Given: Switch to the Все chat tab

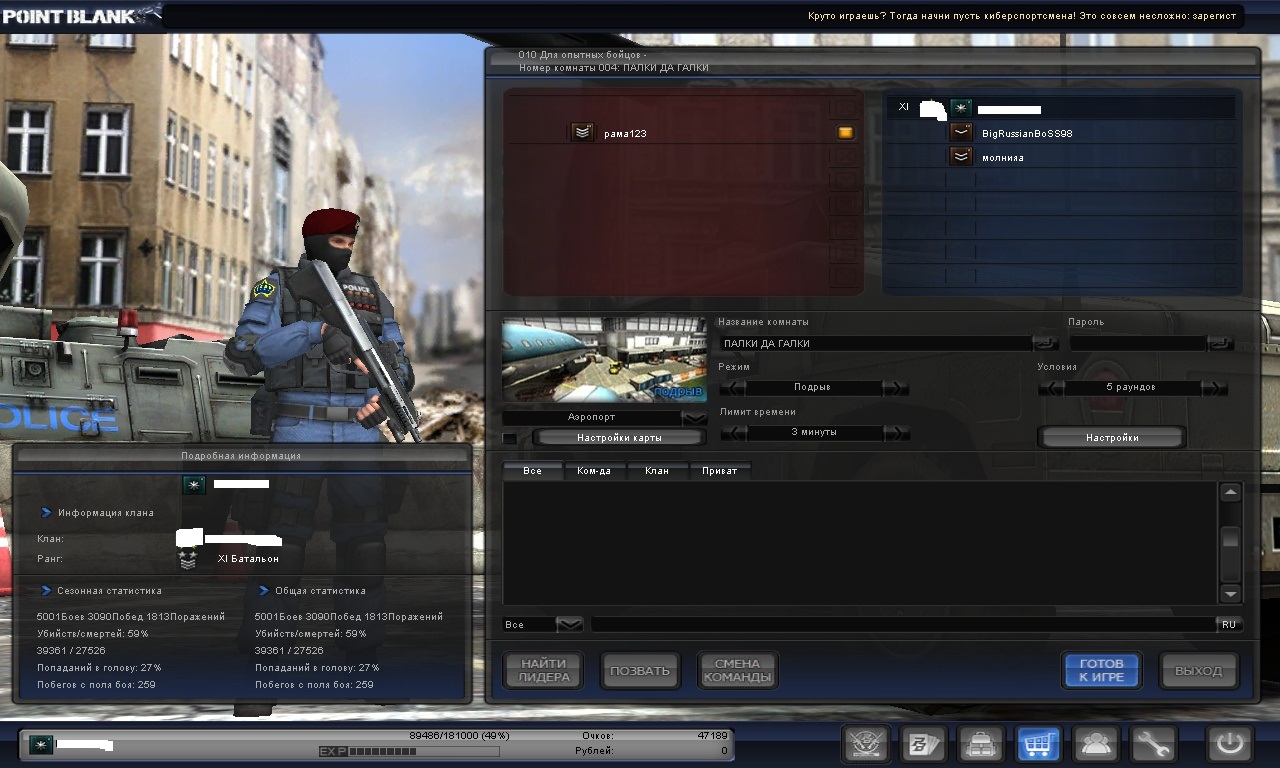Looking at the screenshot, I should tap(533, 470).
